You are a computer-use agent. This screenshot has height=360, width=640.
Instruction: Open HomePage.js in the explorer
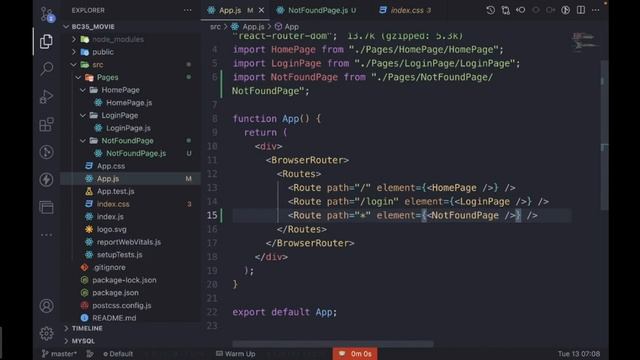129,102
